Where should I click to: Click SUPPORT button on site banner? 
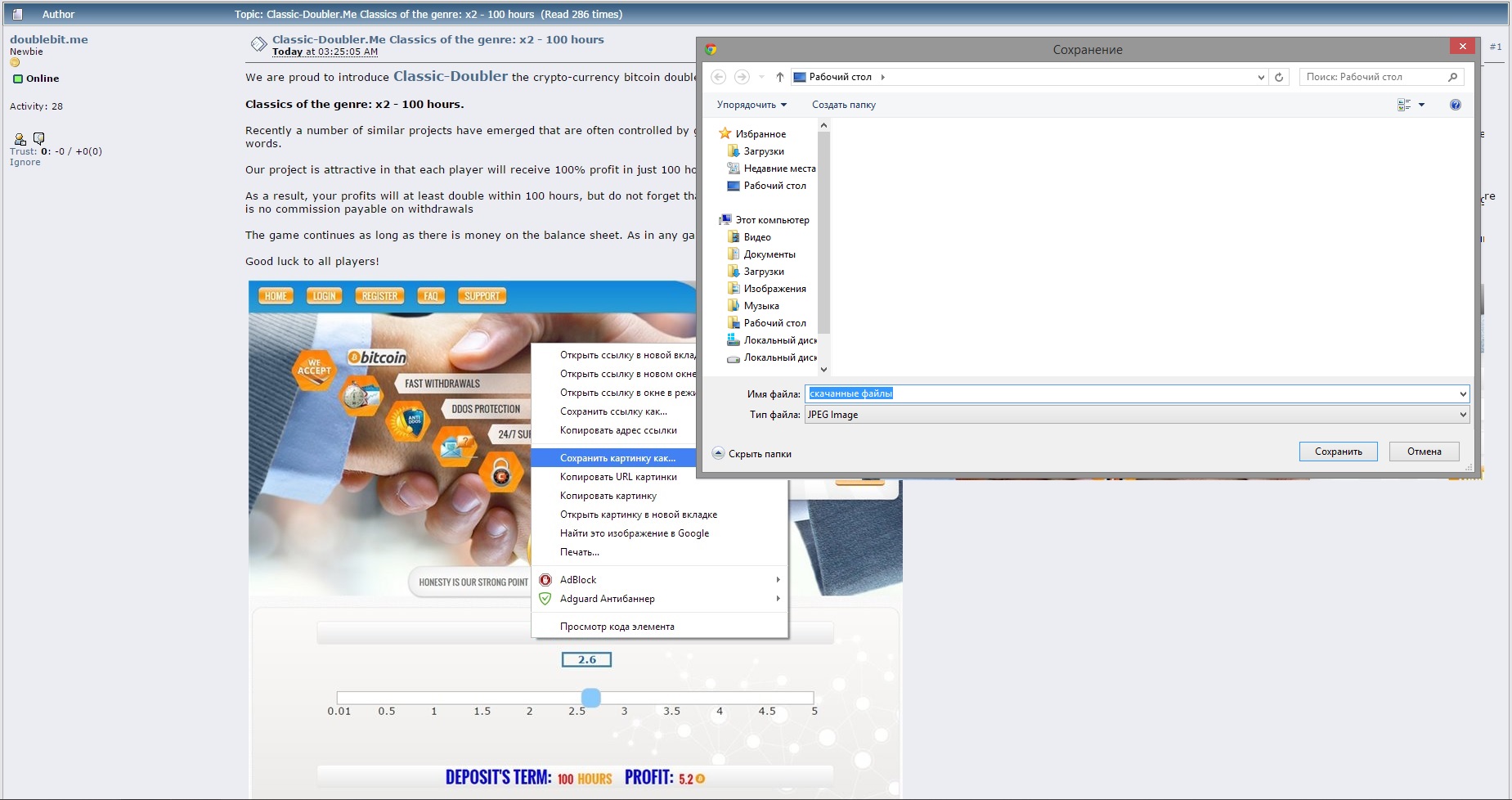482,296
